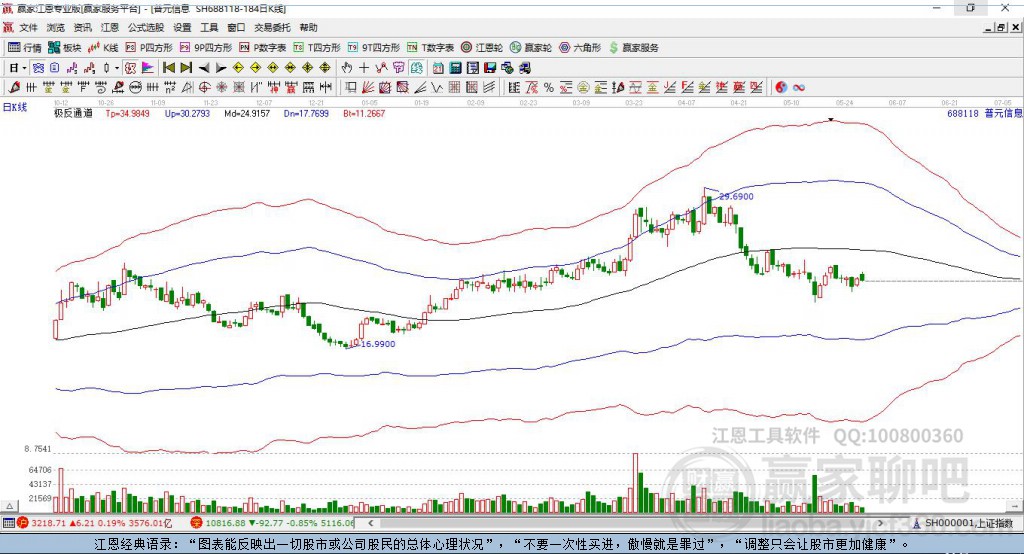Click the Up=30.2793 indicator value
This screenshot has width=1024, height=554.
pos(187,114)
